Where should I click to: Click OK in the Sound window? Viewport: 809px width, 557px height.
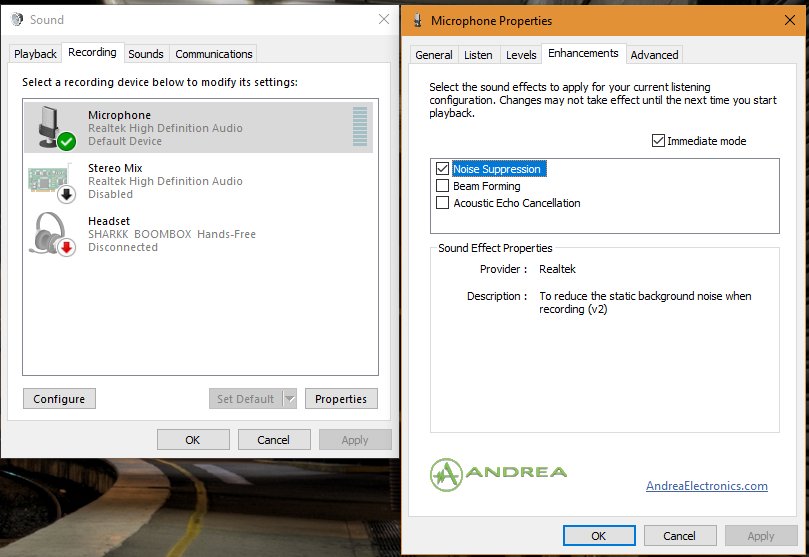tap(193, 440)
